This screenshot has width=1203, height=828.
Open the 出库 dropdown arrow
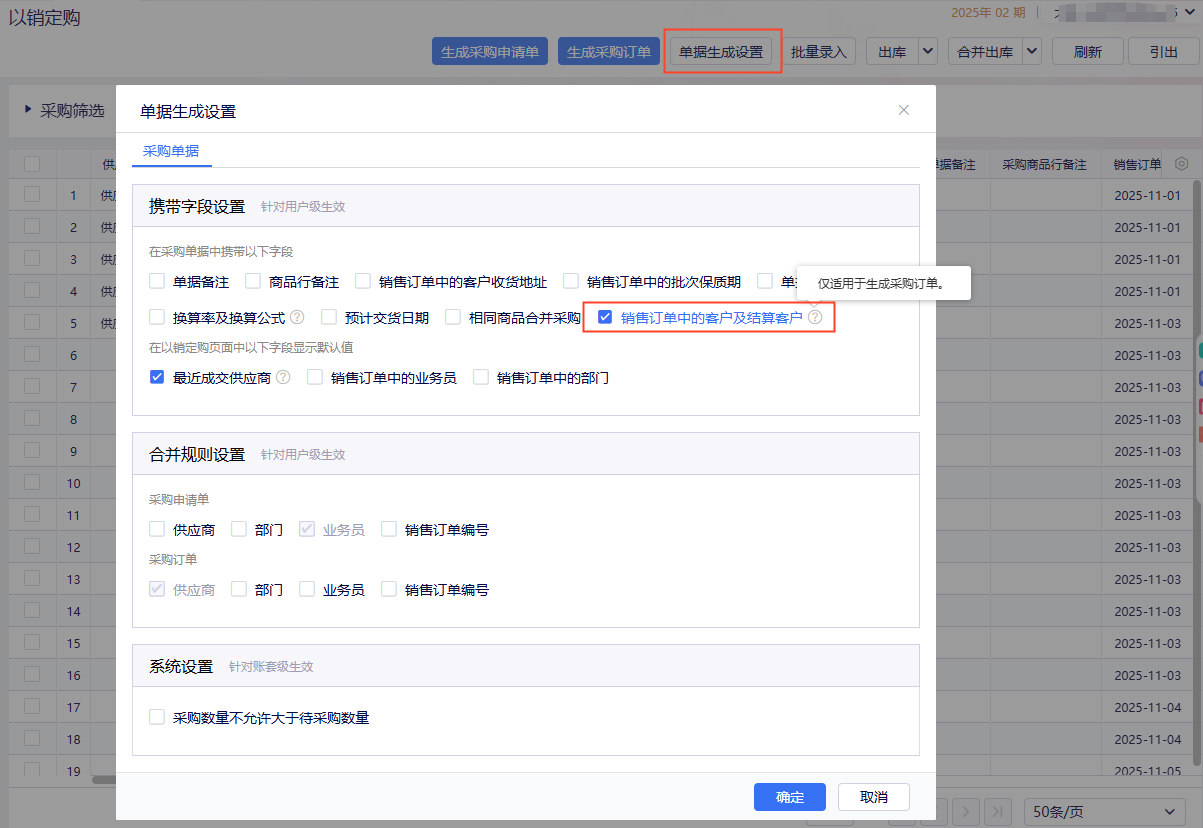(x=928, y=52)
